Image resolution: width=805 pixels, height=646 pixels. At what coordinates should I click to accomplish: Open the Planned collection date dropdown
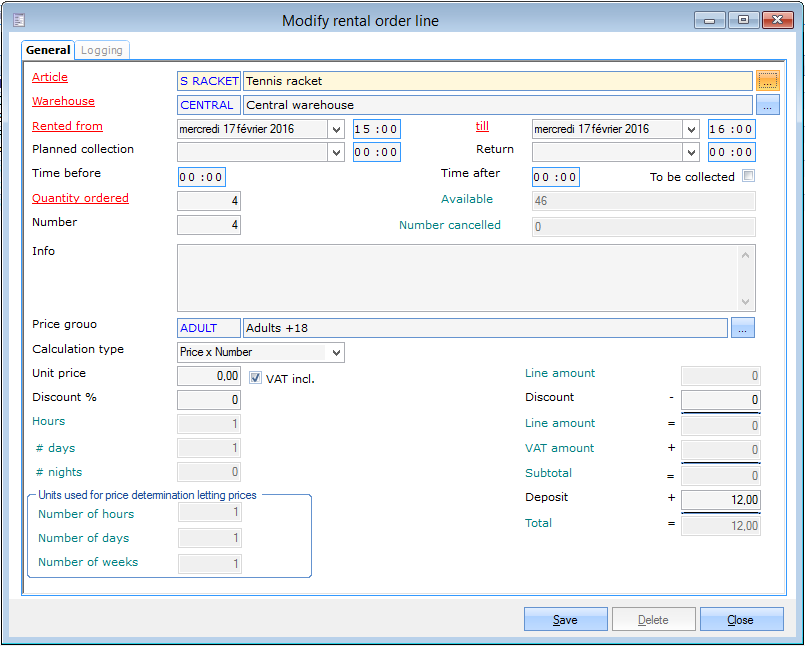[x=335, y=152]
